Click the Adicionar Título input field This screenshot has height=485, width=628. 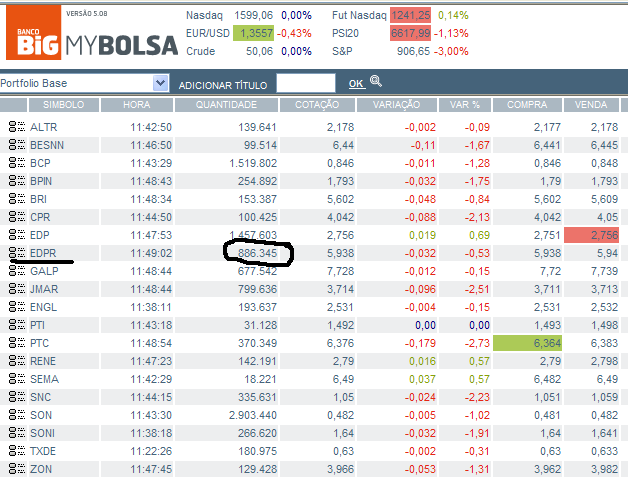tap(306, 83)
